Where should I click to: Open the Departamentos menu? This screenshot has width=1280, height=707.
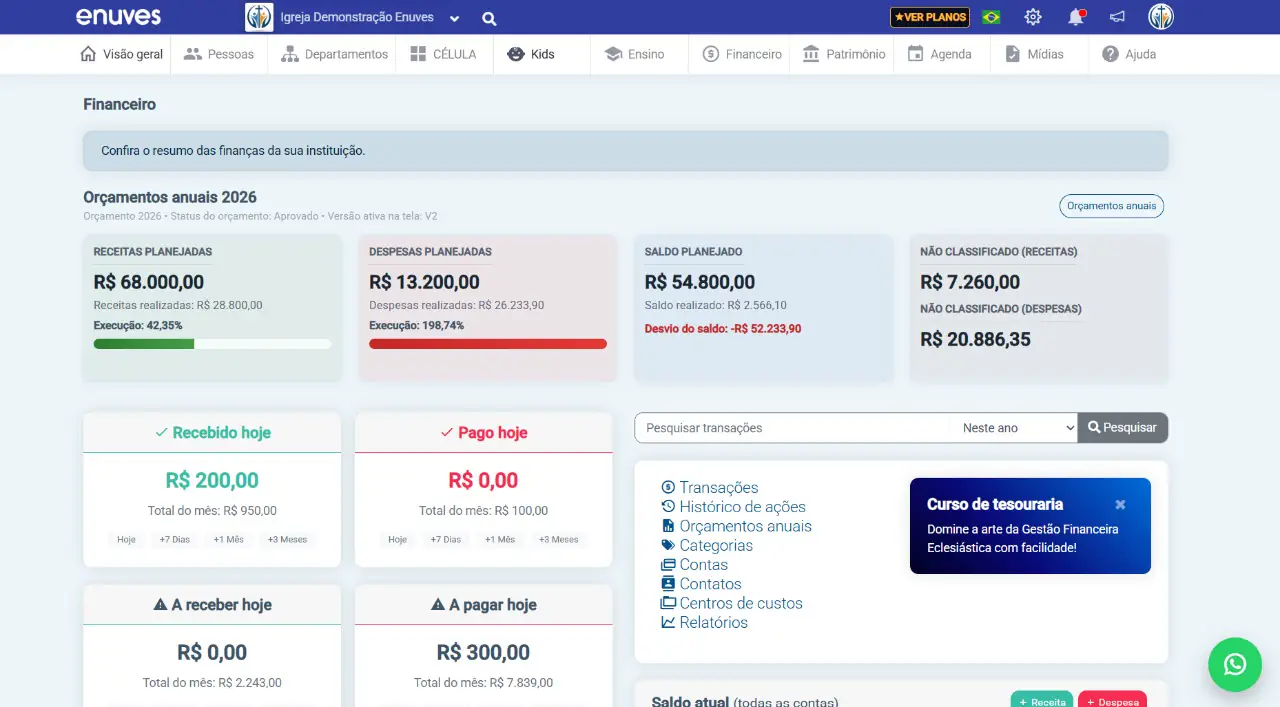coord(334,54)
